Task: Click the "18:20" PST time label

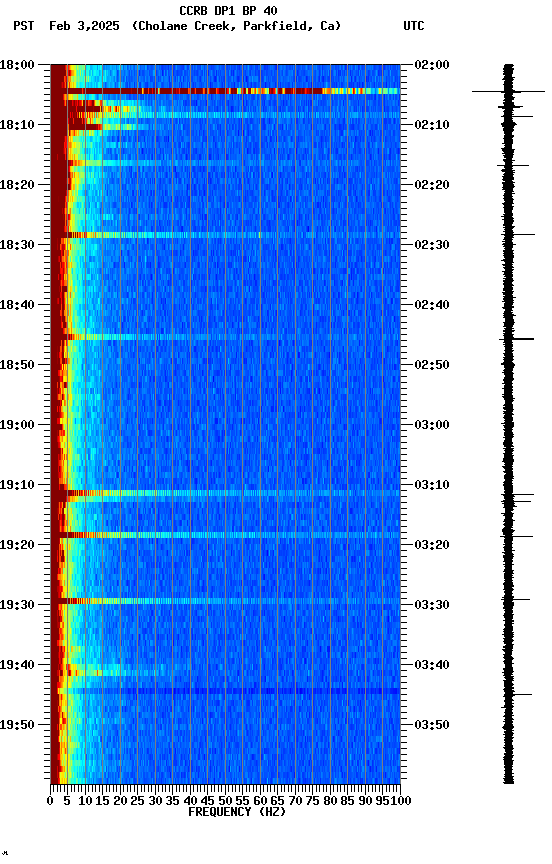Action: click(17, 185)
